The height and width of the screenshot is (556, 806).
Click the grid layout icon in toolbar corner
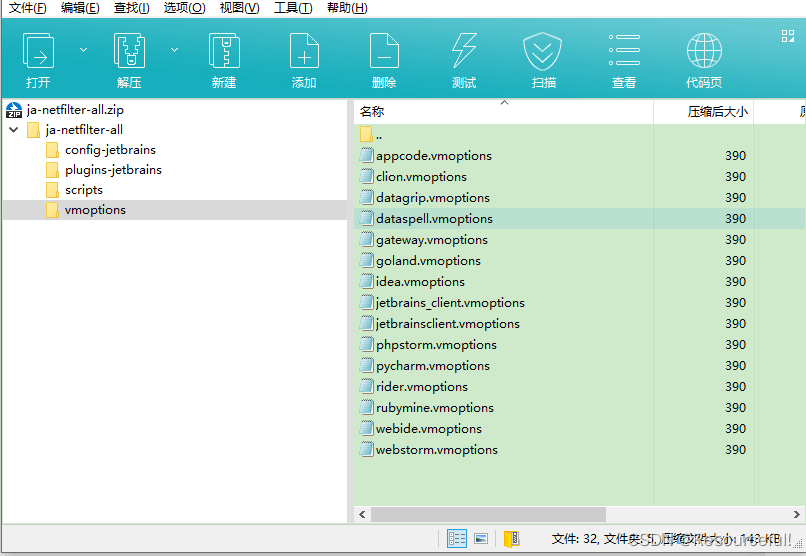pyautogui.click(x=787, y=36)
